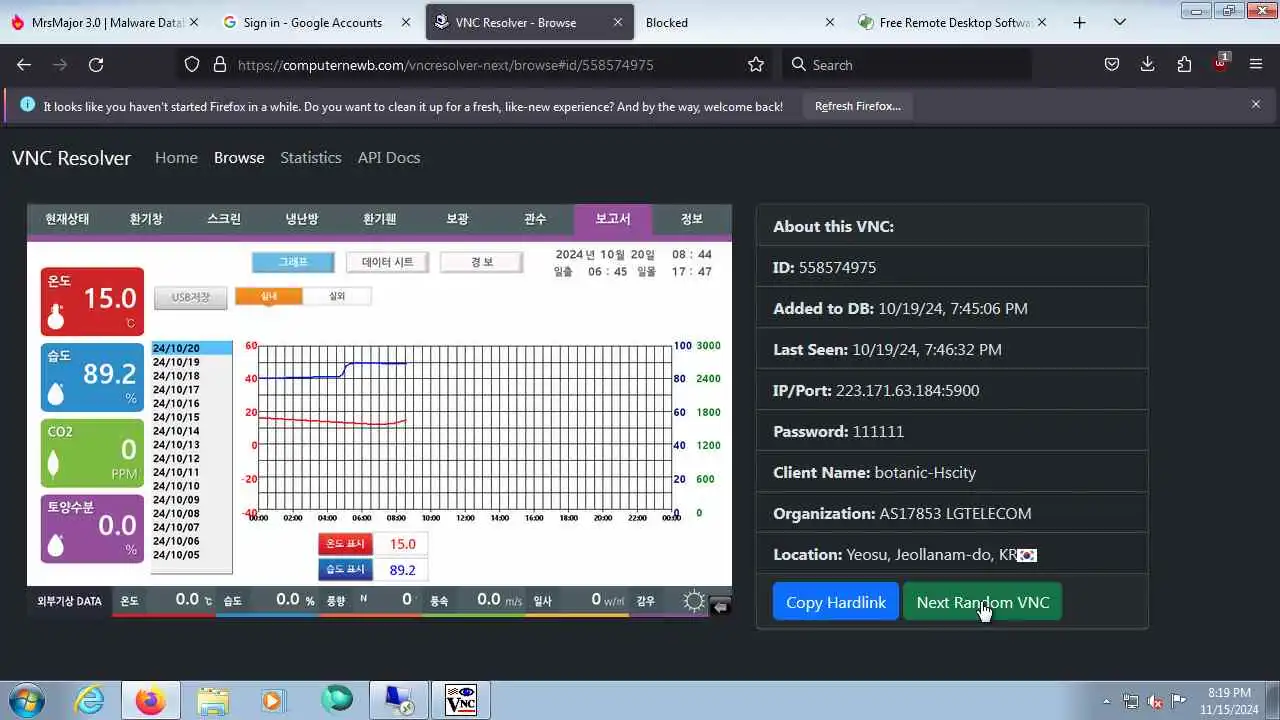Viewport: 1280px width, 720px height.
Task: Click the back arrow icon in VNC screen
Action: coord(719,605)
